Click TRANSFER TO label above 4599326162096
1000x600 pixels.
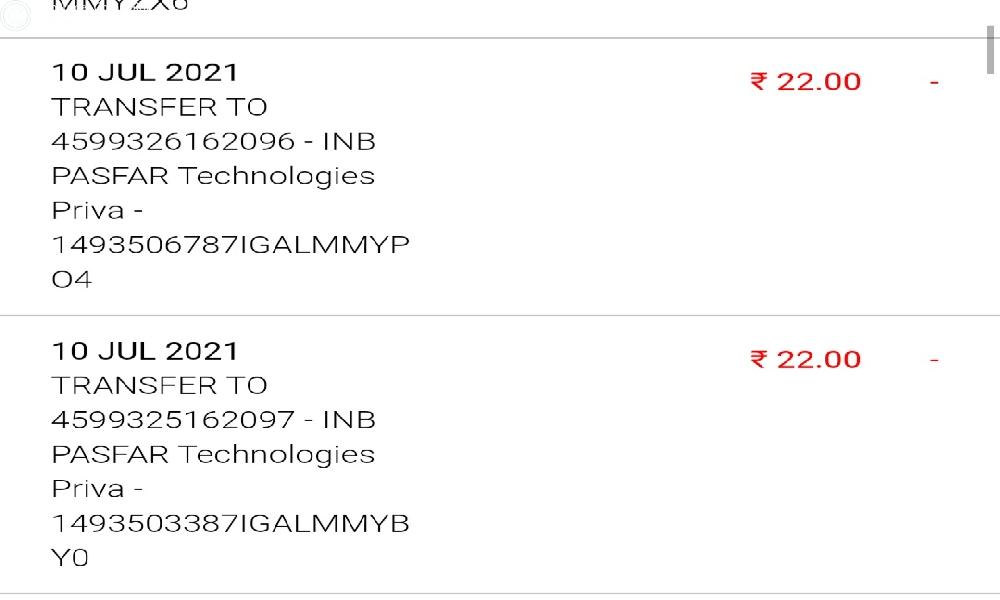[x=159, y=107]
